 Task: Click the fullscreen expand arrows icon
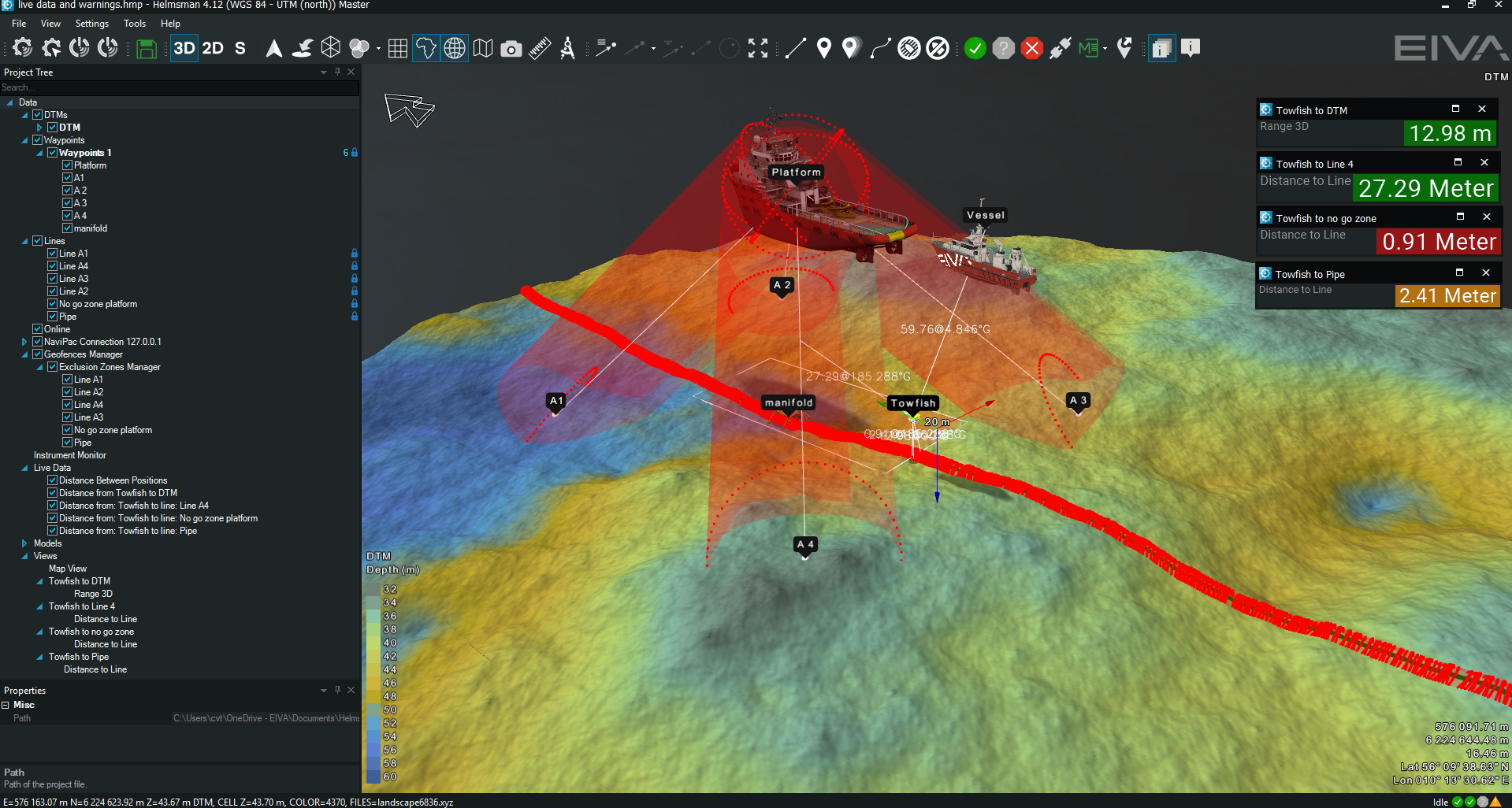pyautogui.click(x=758, y=49)
